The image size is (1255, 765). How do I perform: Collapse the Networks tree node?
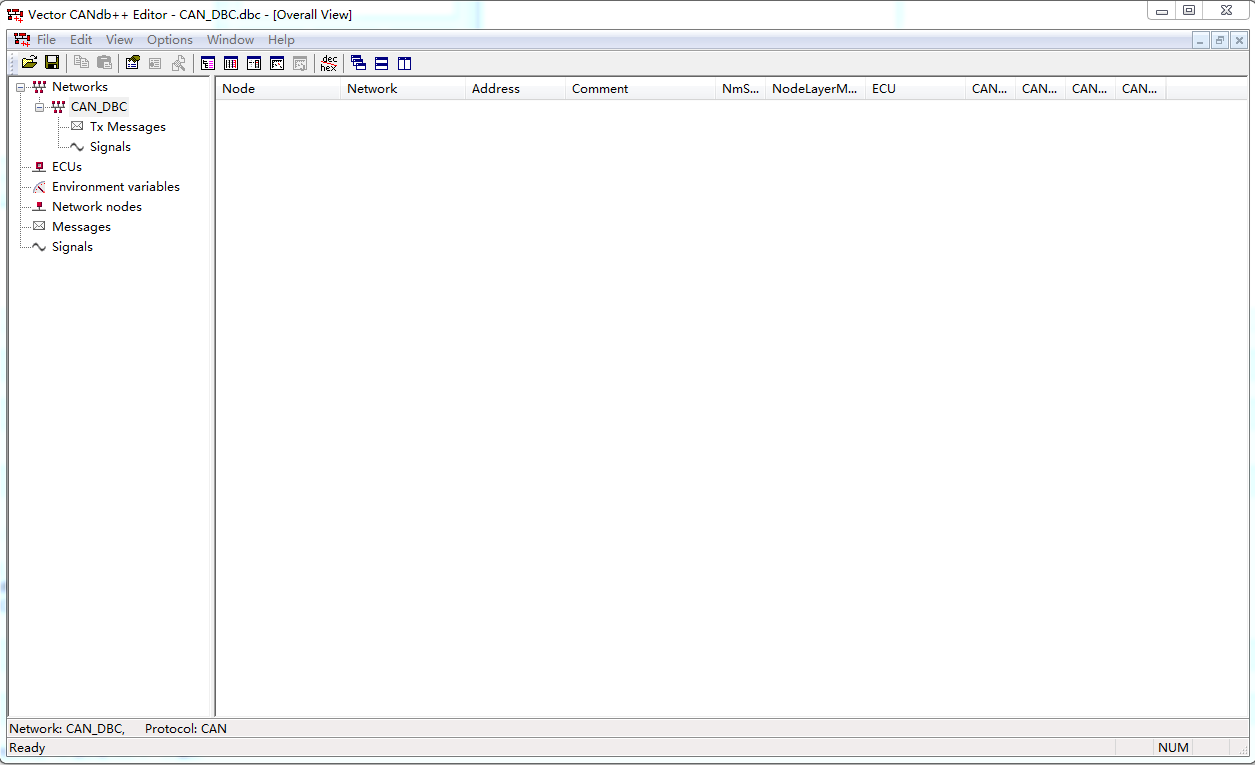[x=21, y=87]
